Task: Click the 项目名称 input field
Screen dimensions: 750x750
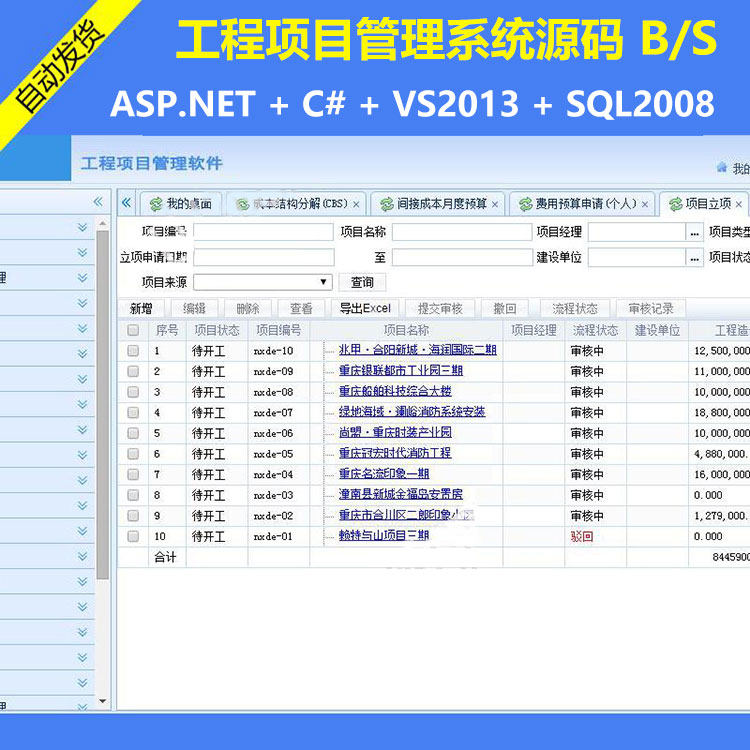Action: [462, 232]
